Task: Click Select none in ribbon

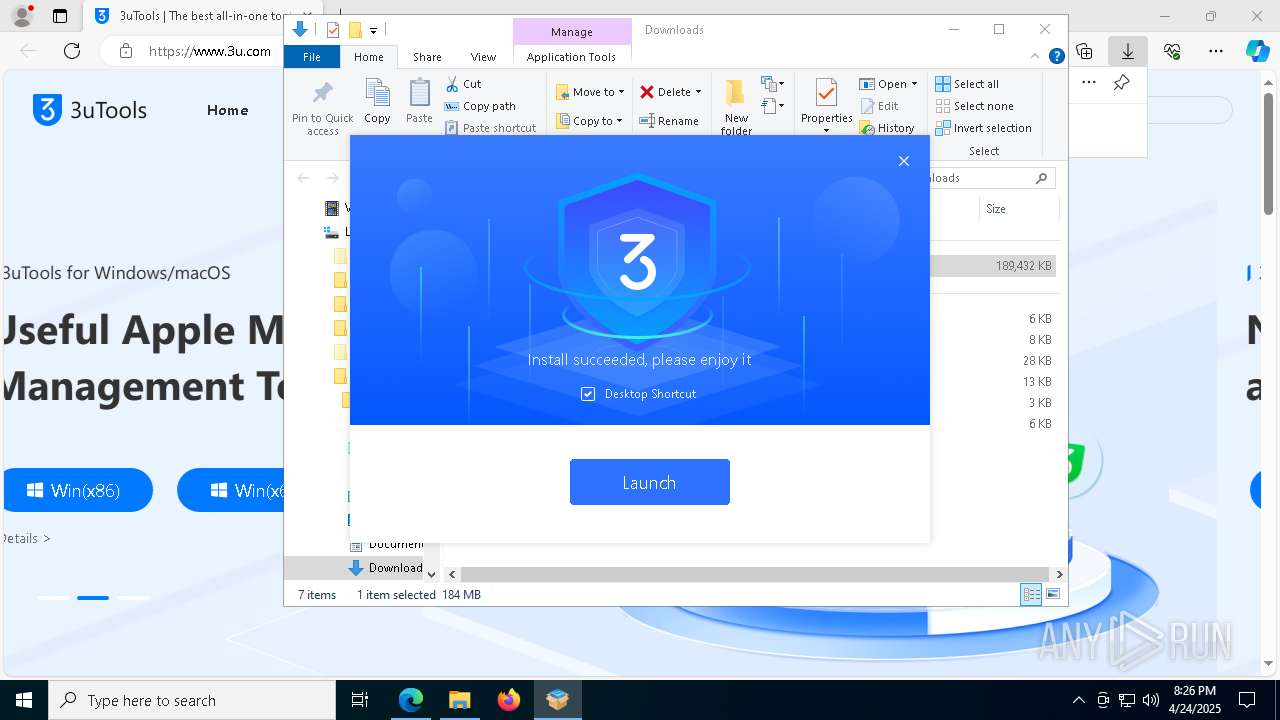Action: click(x=974, y=106)
